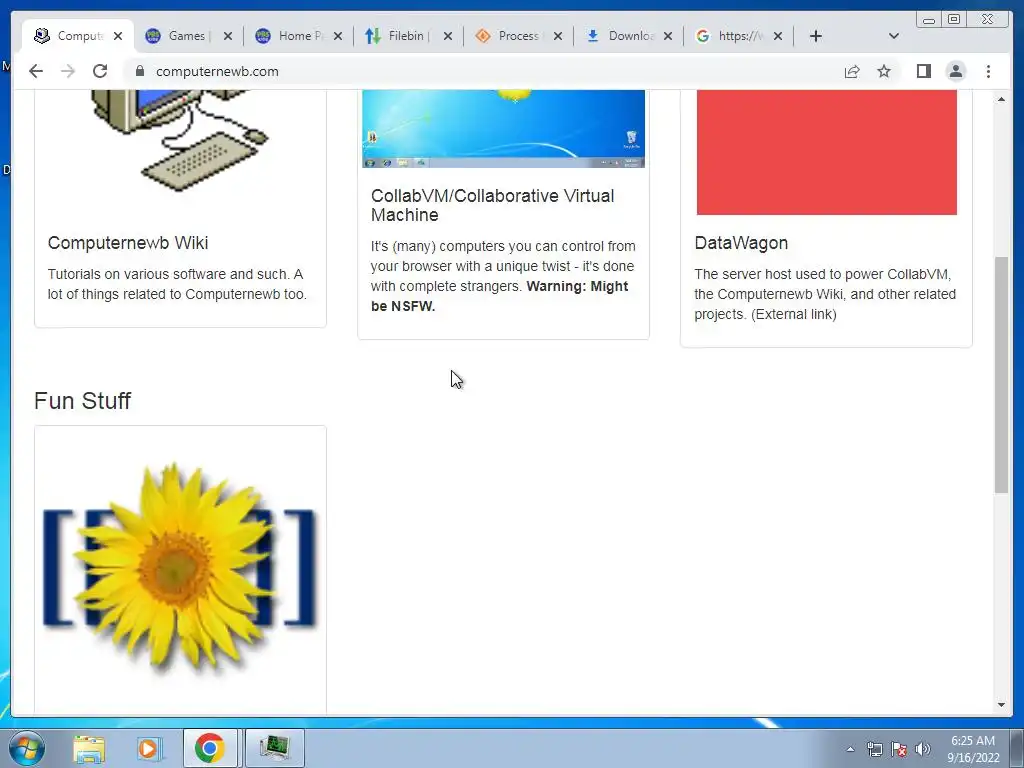Close the Process tab
The height and width of the screenshot is (768, 1024).
tap(558, 36)
